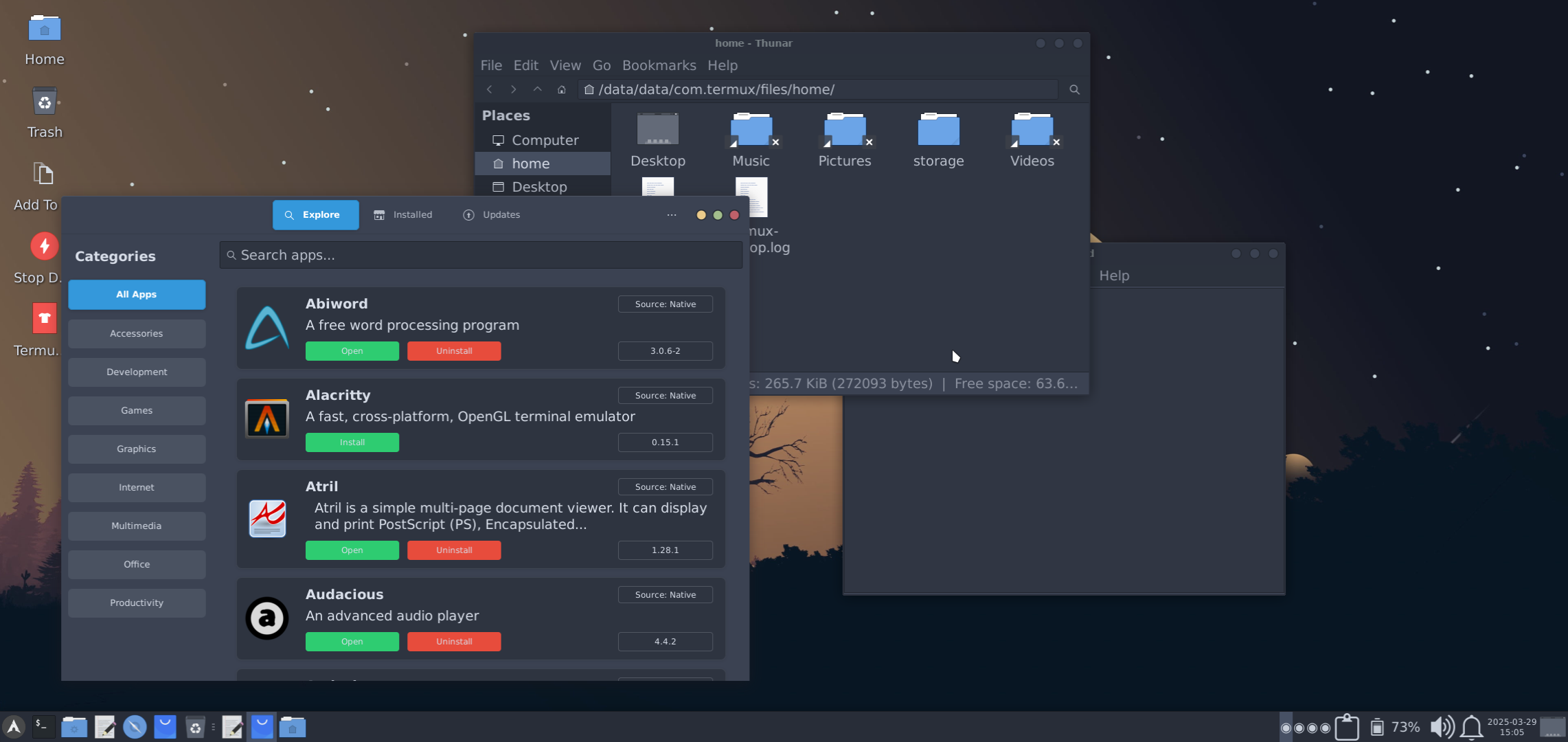Select the Internet category
The width and height of the screenshot is (1568, 742).
coord(137,487)
